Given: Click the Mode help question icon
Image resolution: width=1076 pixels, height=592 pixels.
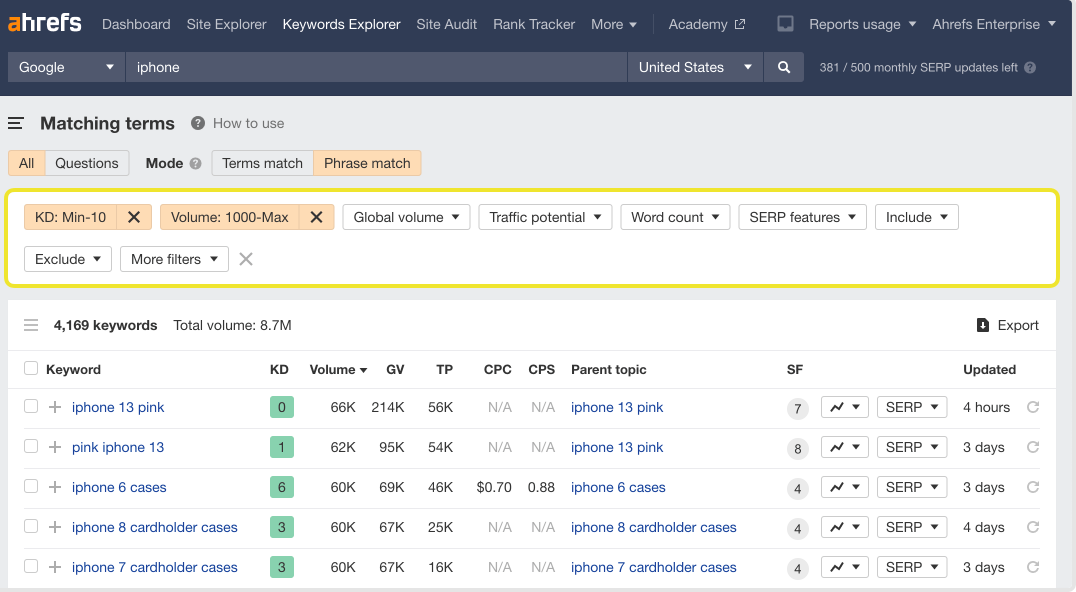Looking at the screenshot, I should point(196,163).
